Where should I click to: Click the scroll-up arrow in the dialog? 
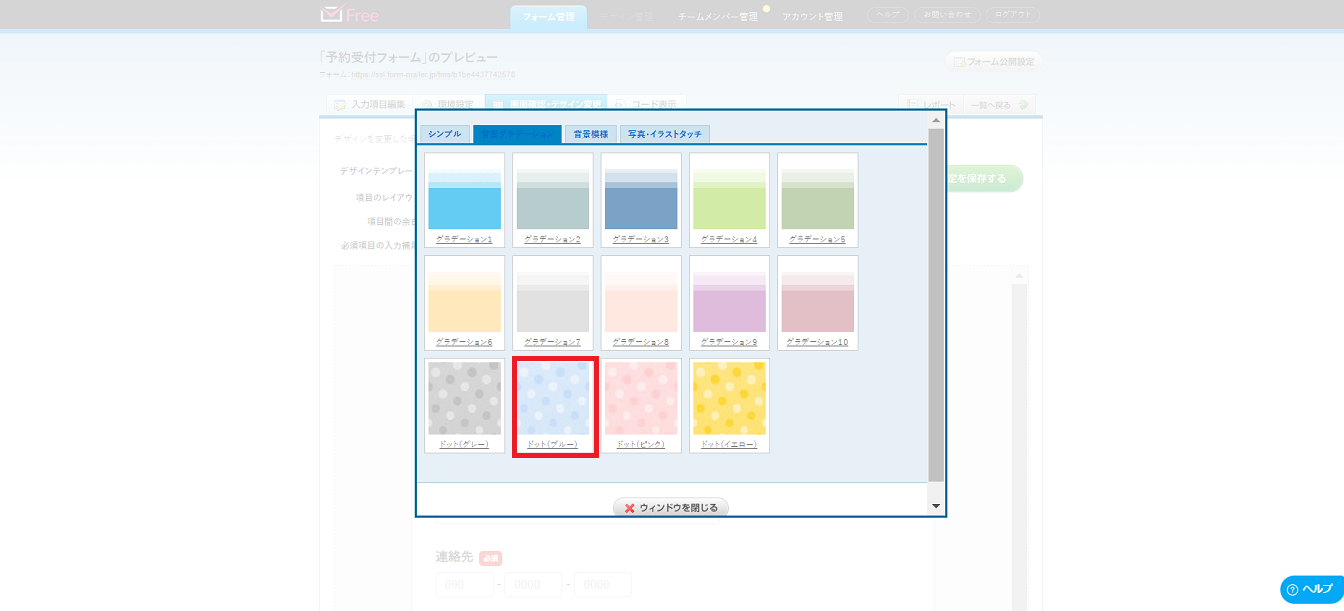point(936,120)
